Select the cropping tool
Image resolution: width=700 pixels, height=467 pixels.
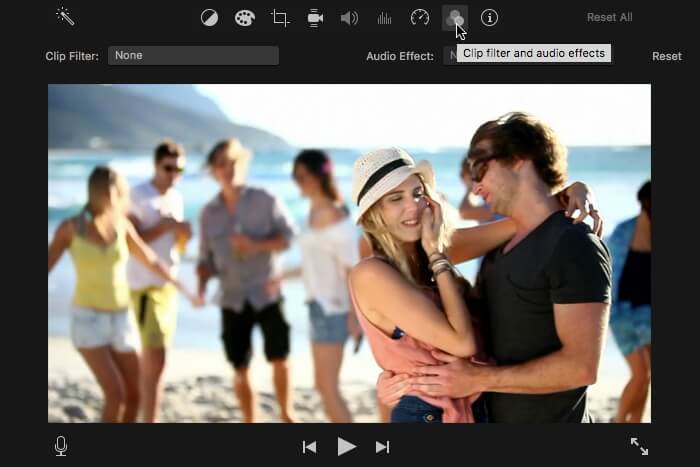tap(280, 18)
